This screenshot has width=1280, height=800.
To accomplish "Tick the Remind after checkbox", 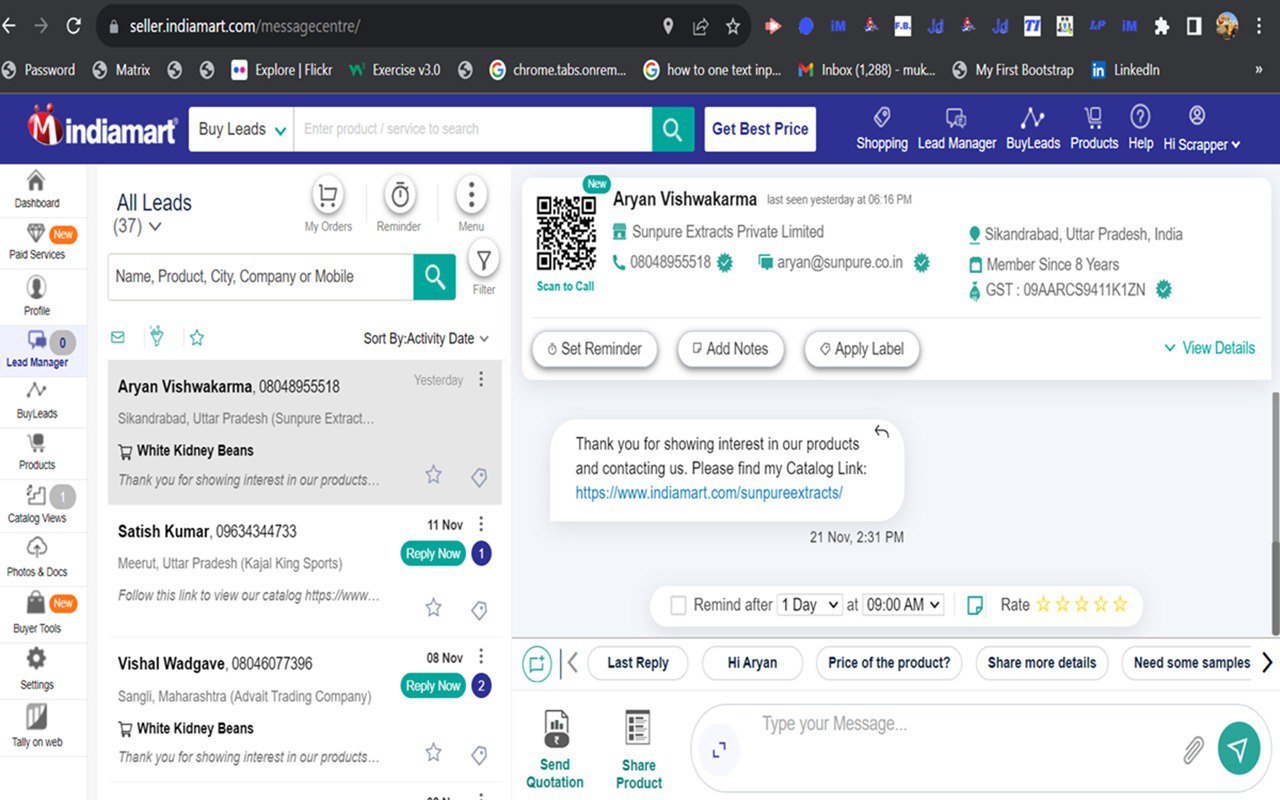I will (678, 605).
